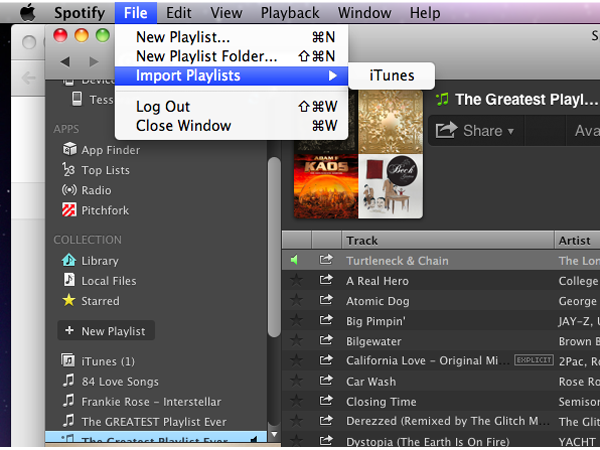
Task: Open the Spotify application menu
Action: coord(79,13)
